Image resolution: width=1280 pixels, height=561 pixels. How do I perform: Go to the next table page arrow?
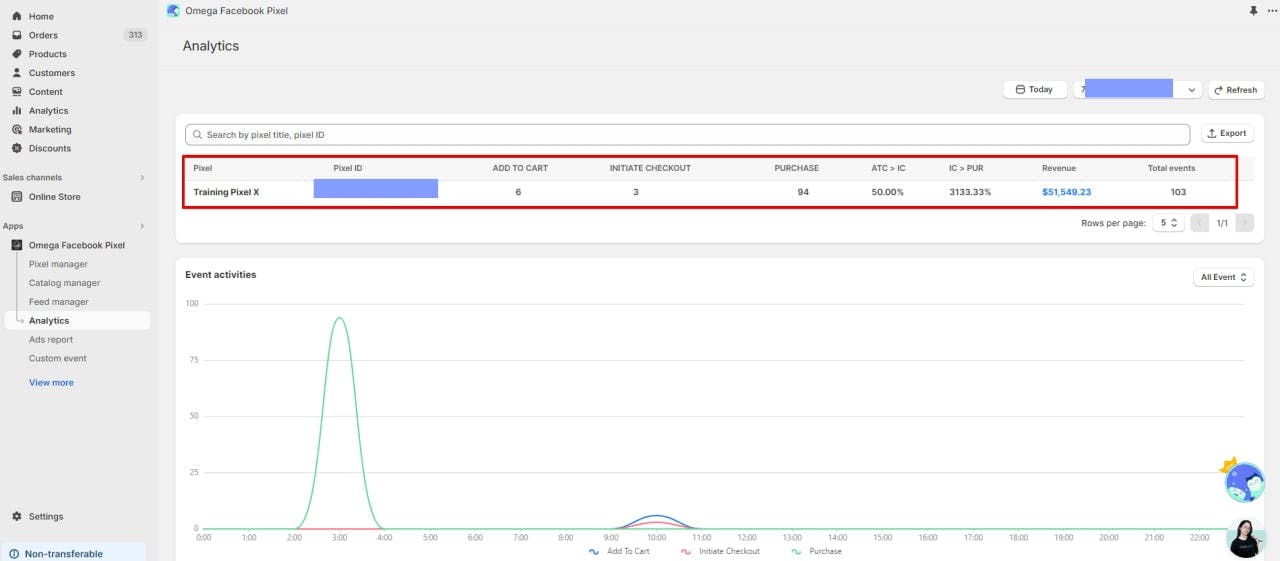1245,223
